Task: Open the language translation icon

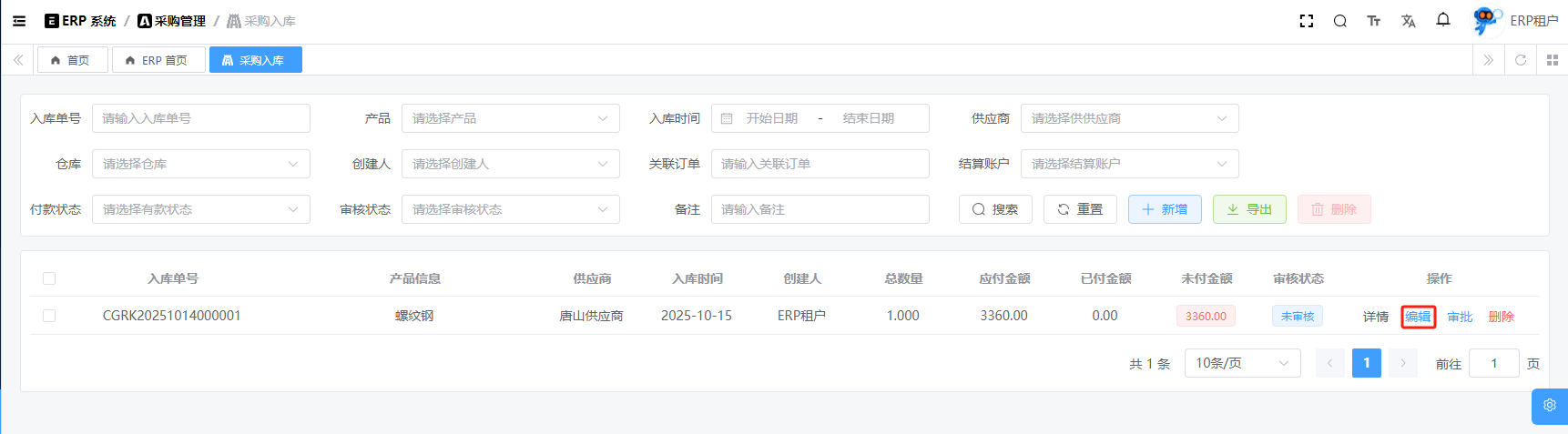Action: click(x=1408, y=21)
